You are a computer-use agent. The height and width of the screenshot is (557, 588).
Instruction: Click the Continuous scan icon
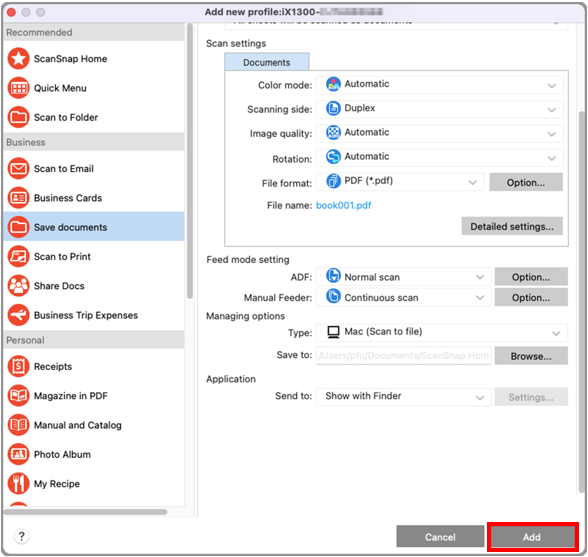[x=333, y=296]
